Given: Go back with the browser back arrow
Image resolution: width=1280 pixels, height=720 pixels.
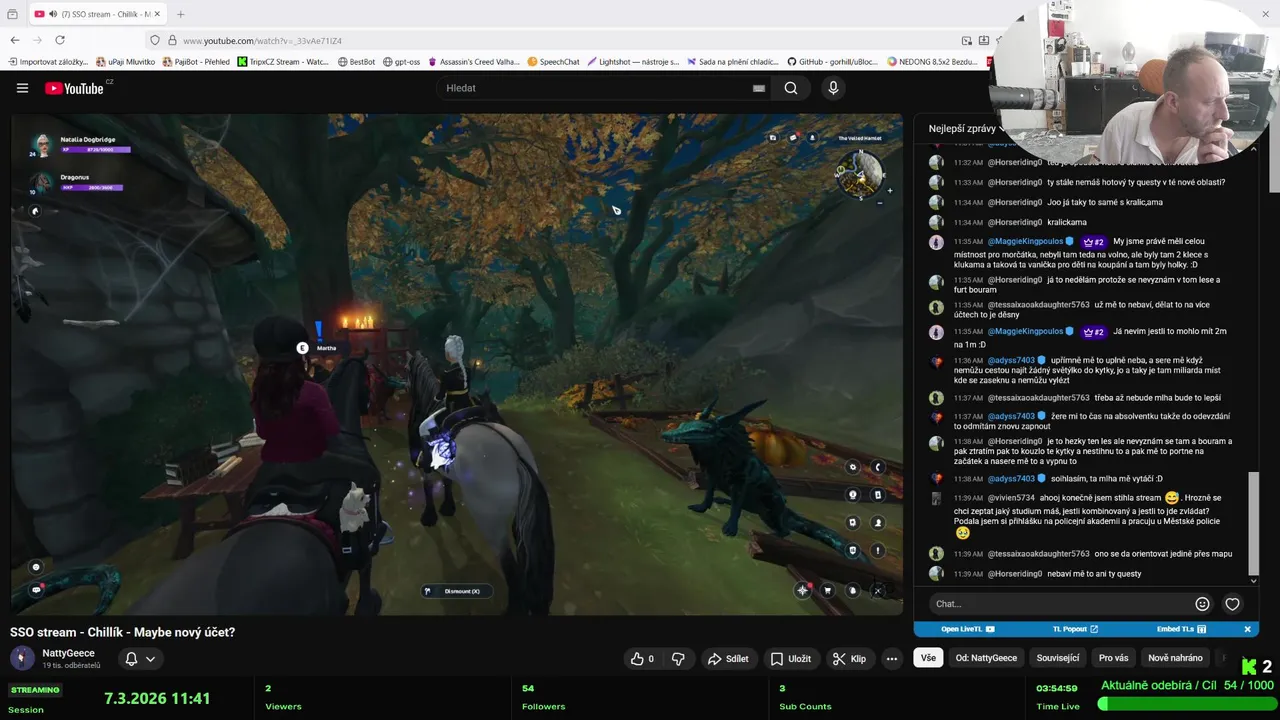Looking at the screenshot, I should pos(15,40).
